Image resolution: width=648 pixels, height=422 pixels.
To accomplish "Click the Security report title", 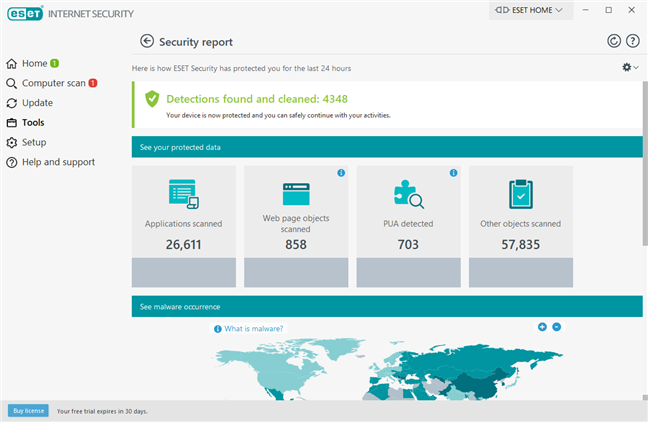I will pyautogui.click(x=196, y=42).
